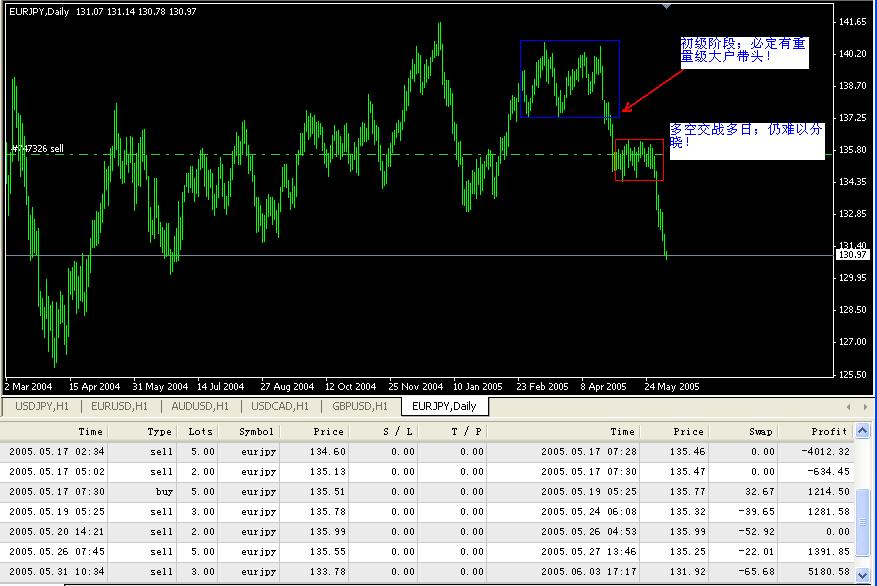
Task: Click the close price 131.92 cell
Action: (x=687, y=572)
